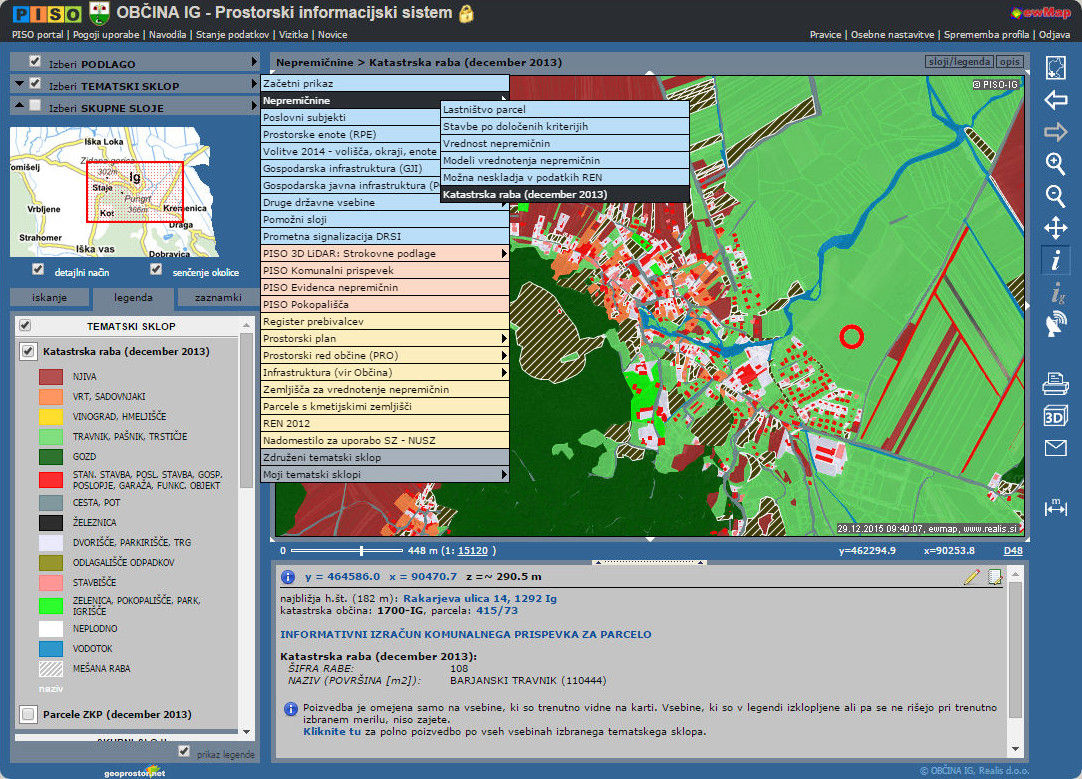The image size is (1082, 779).
Task: Select the pan map arrows tool
Action: (x=1055, y=228)
